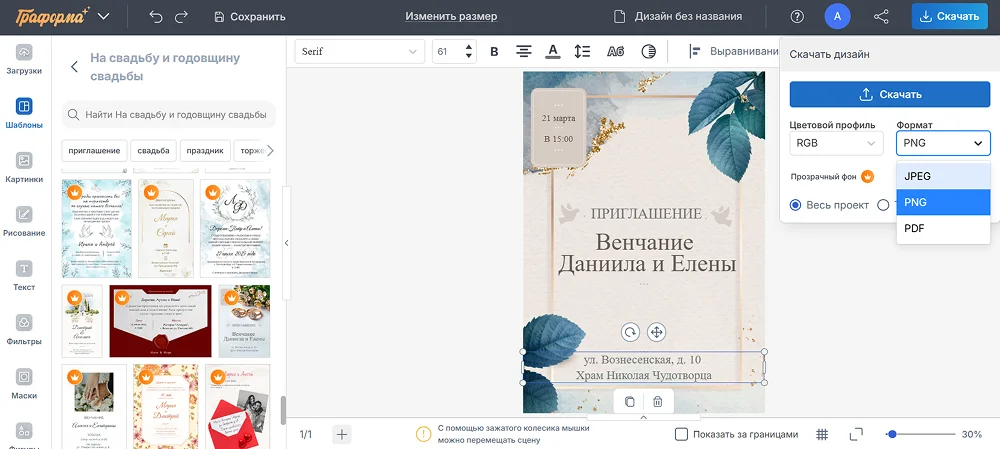Click the delete trash icon below text
The width and height of the screenshot is (1000, 449).
point(657,401)
